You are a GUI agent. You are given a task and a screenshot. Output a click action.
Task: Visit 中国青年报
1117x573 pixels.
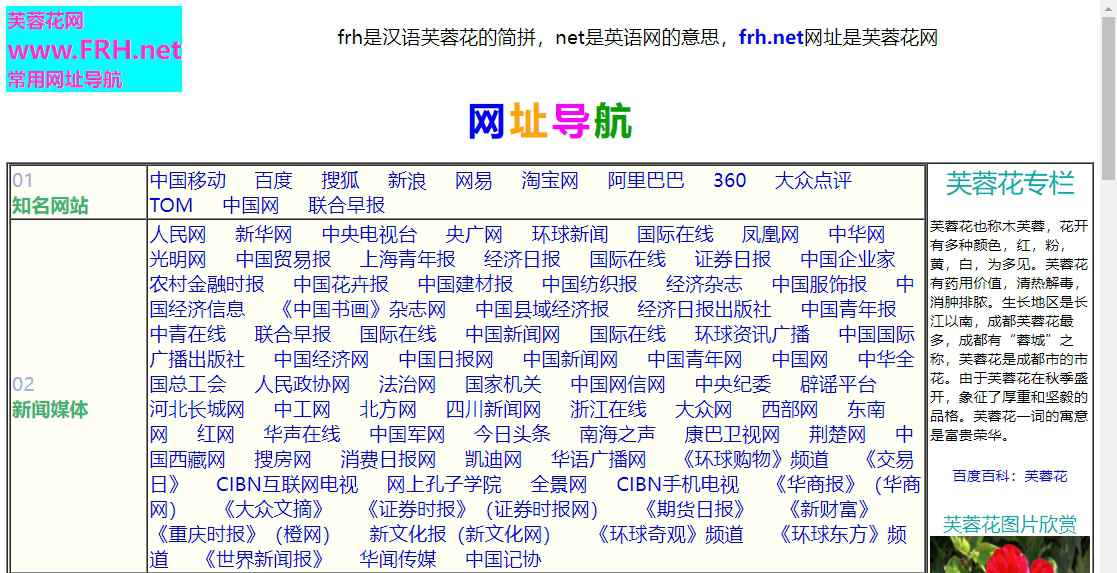click(848, 309)
